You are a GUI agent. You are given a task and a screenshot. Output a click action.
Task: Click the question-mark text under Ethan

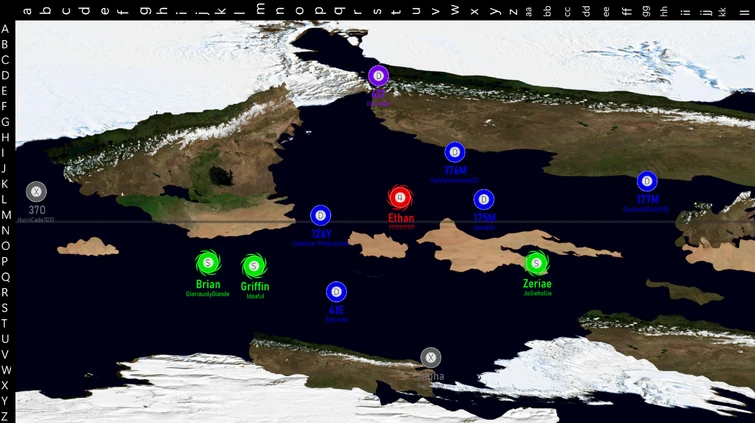click(401, 227)
